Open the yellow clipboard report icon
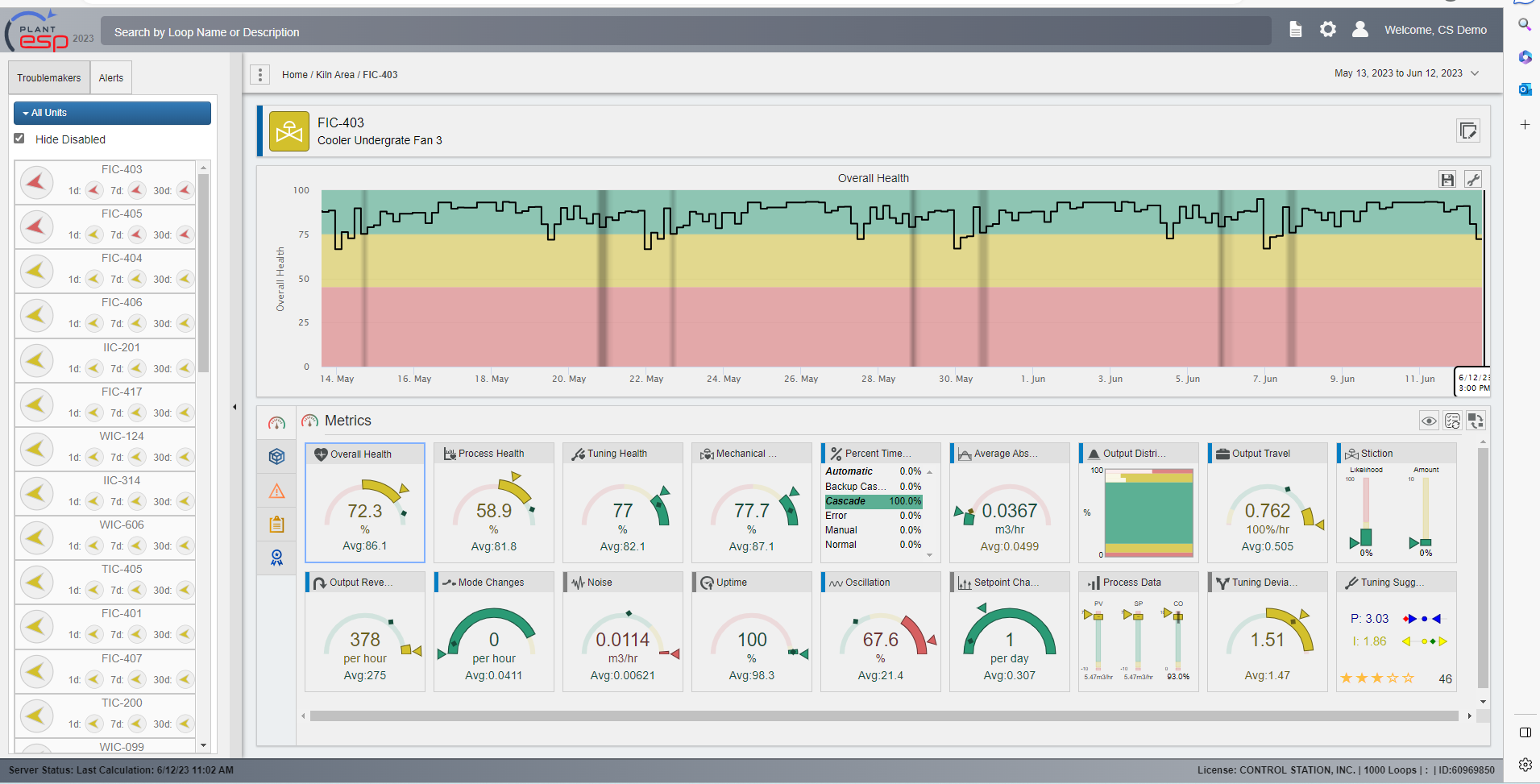 point(276,524)
